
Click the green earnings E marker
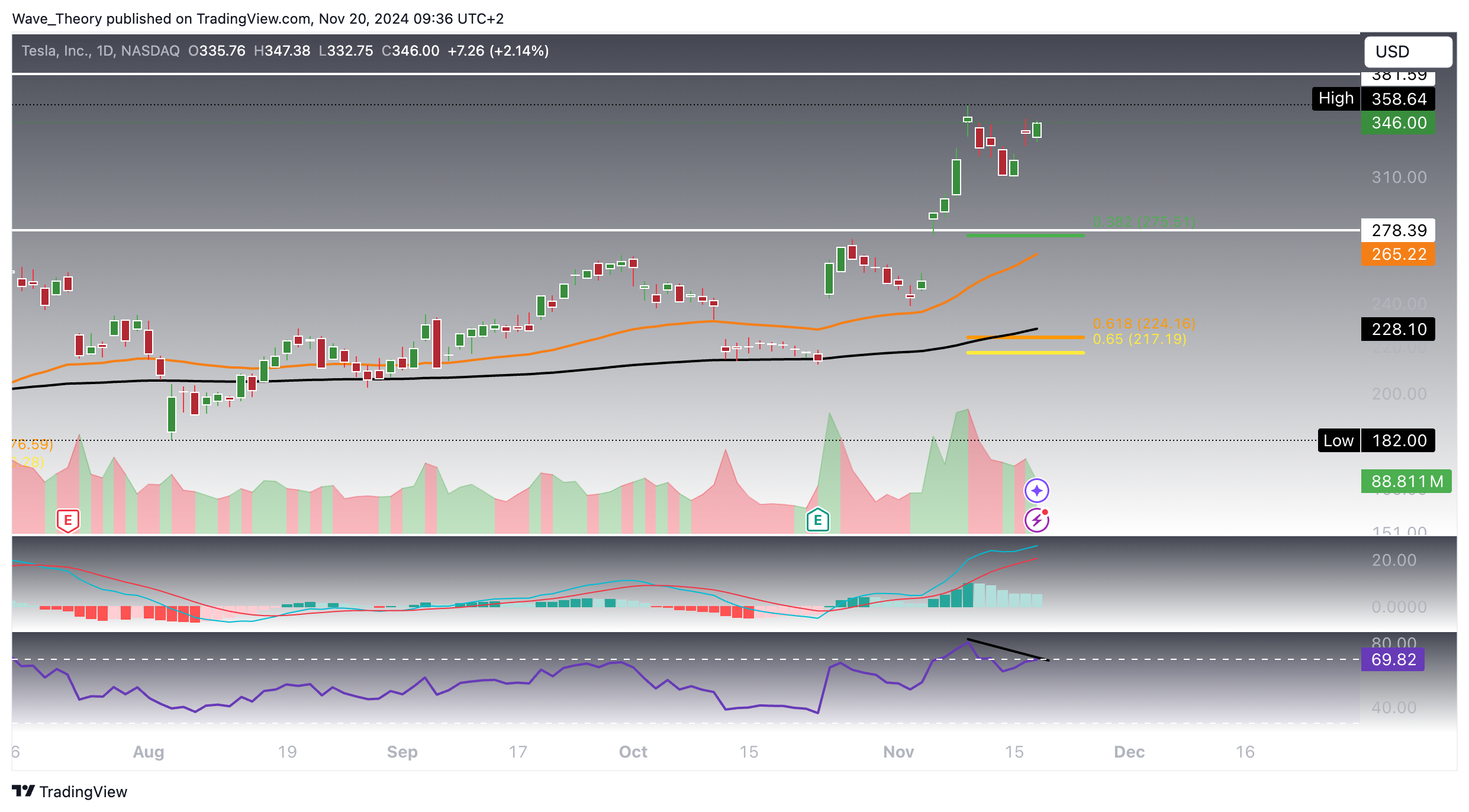point(817,521)
